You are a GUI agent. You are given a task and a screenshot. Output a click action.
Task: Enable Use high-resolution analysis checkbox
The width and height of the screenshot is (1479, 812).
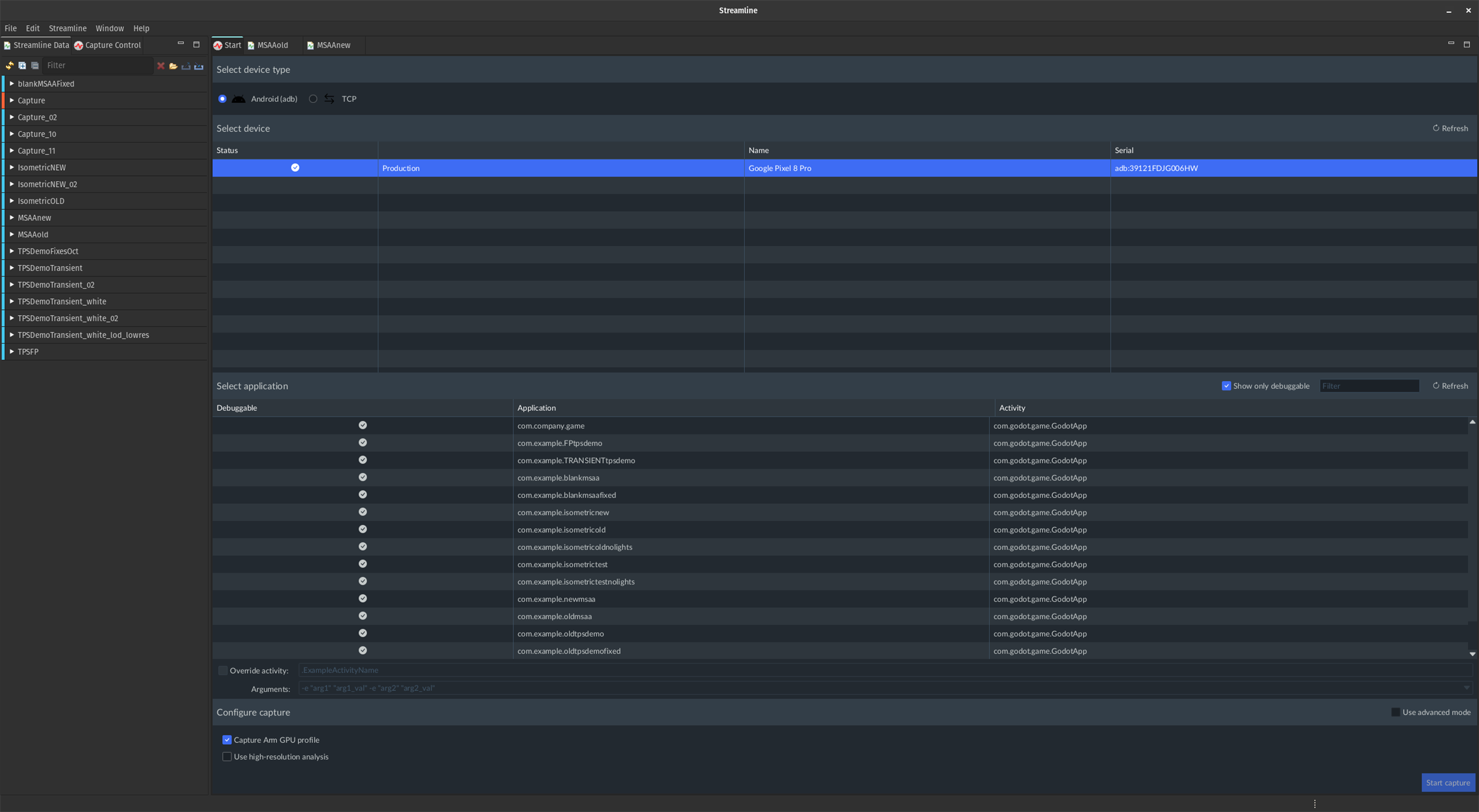click(x=227, y=756)
